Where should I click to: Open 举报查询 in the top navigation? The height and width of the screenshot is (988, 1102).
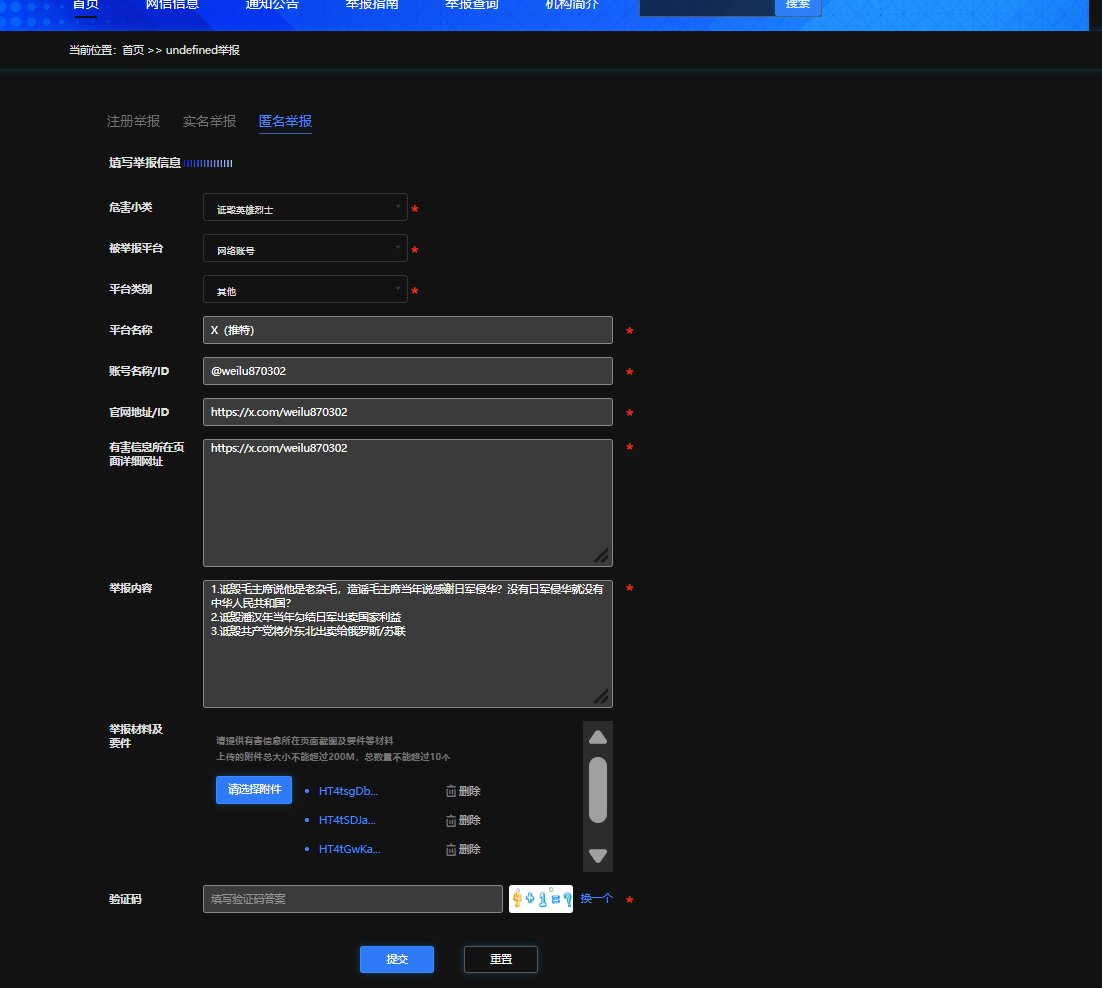(x=472, y=5)
